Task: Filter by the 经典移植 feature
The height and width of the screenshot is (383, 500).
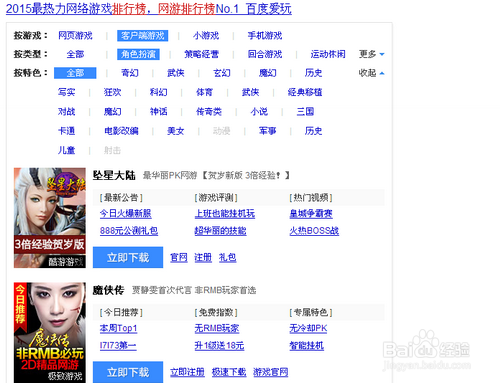Action: point(305,92)
